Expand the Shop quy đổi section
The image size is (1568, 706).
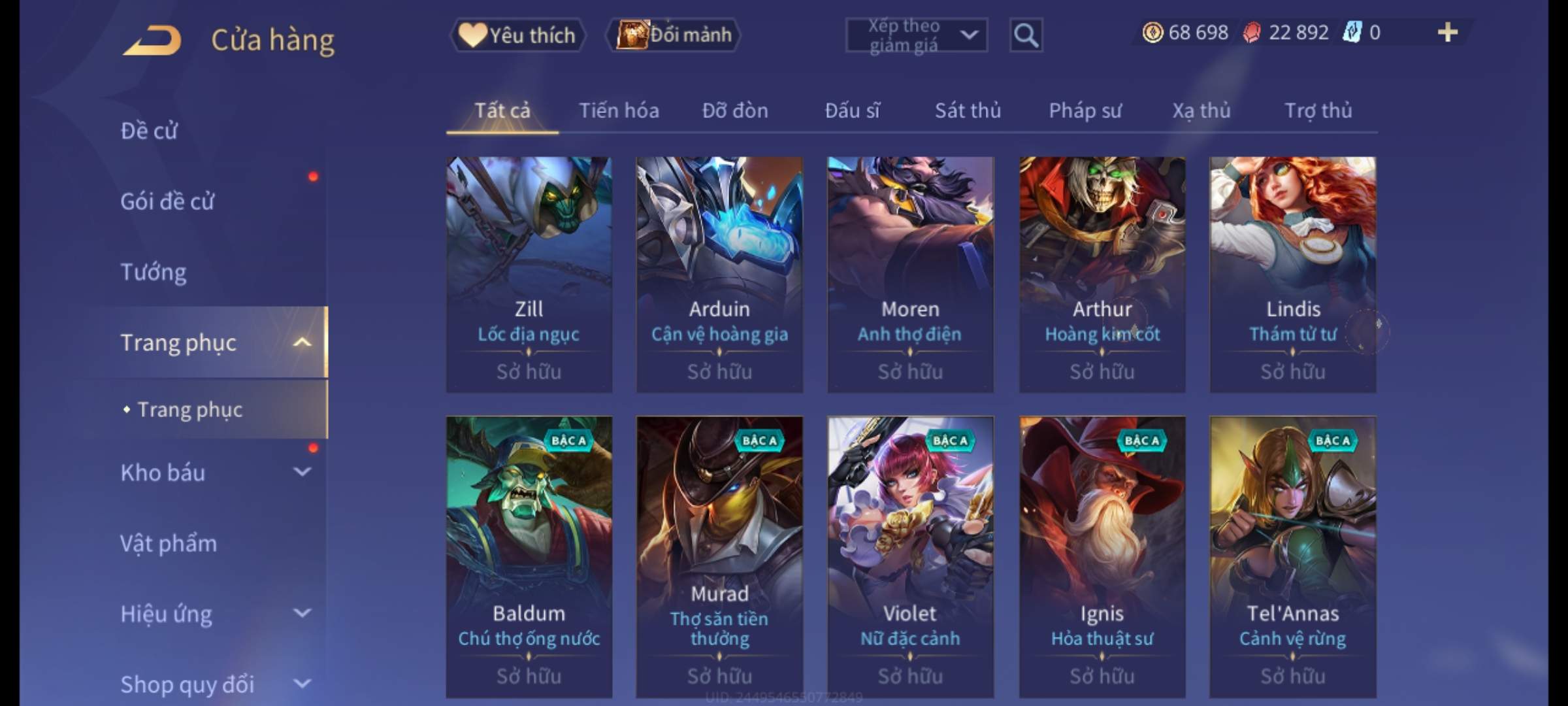pos(302,683)
